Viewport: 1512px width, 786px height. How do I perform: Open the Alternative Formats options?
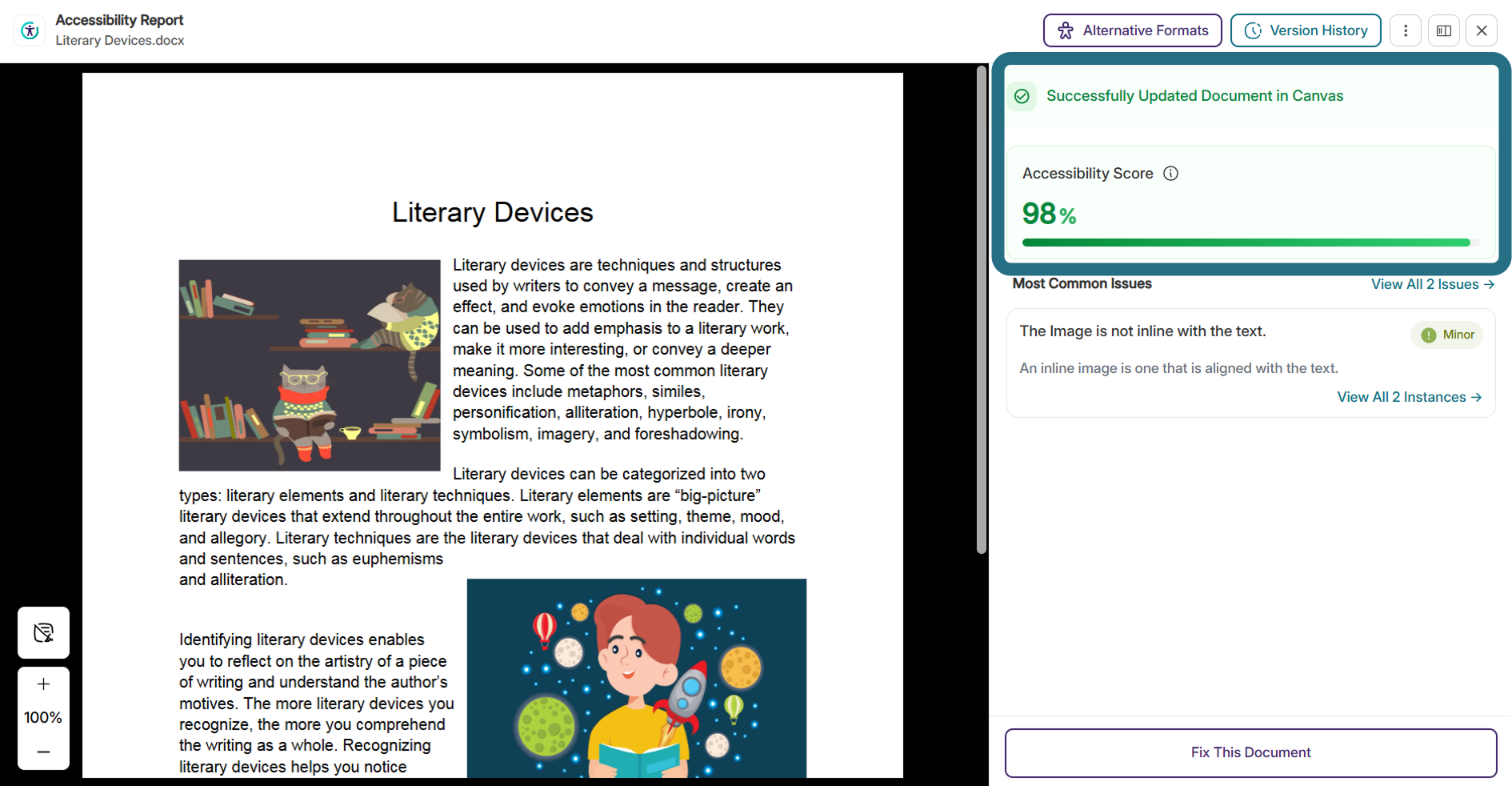point(1132,30)
